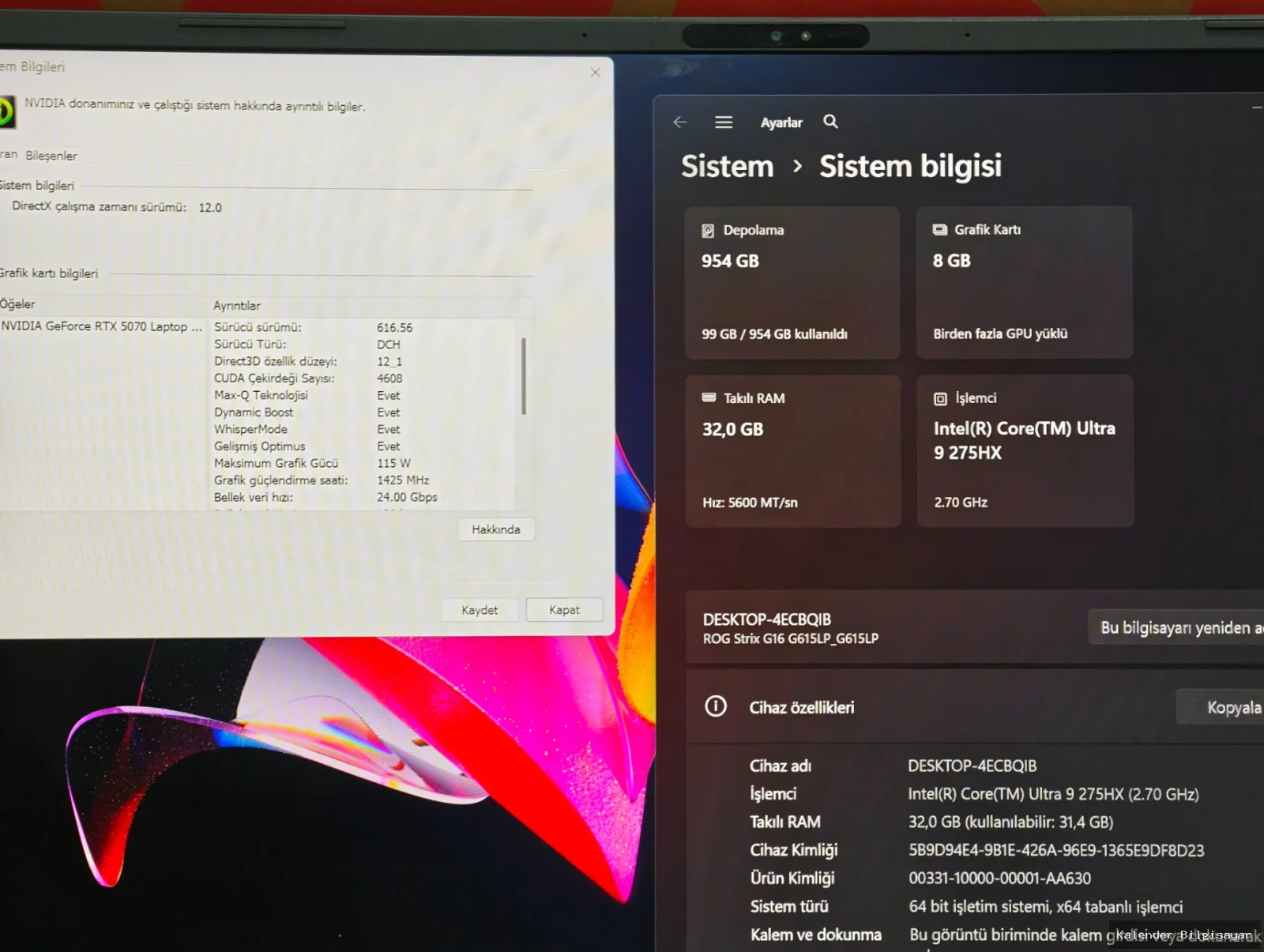Click Sistem in the breadcrumb
Image resolution: width=1264 pixels, height=952 pixels.
coord(727,167)
